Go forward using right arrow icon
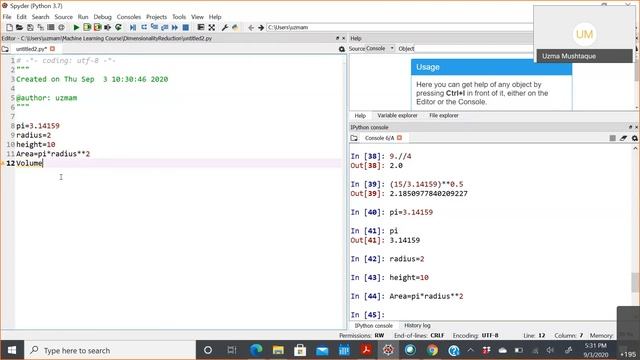This screenshot has width=640, height=360. tap(261, 27)
